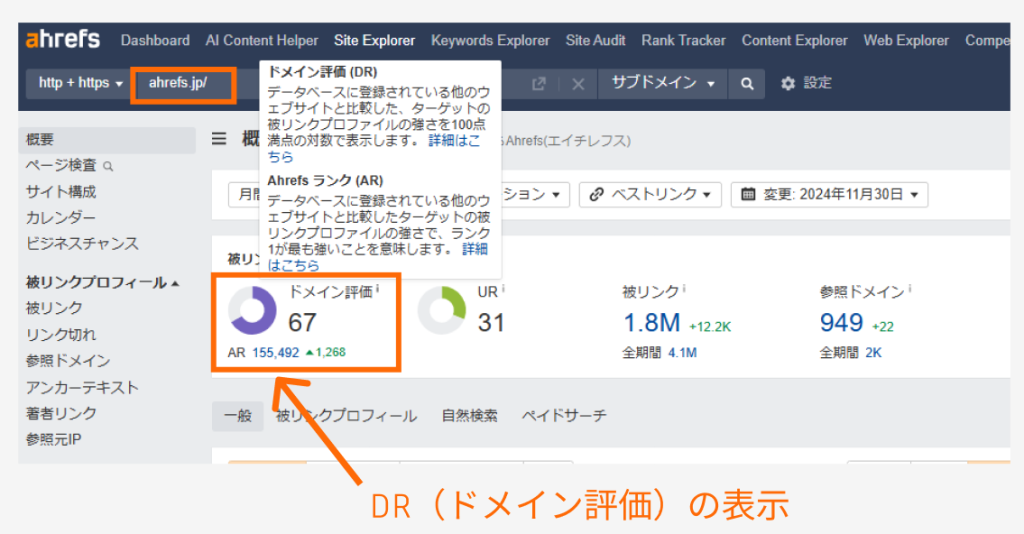Clear the URL with the X icon
The width and height of the screenshot is (1024, 534).
[x=578, y=84]
